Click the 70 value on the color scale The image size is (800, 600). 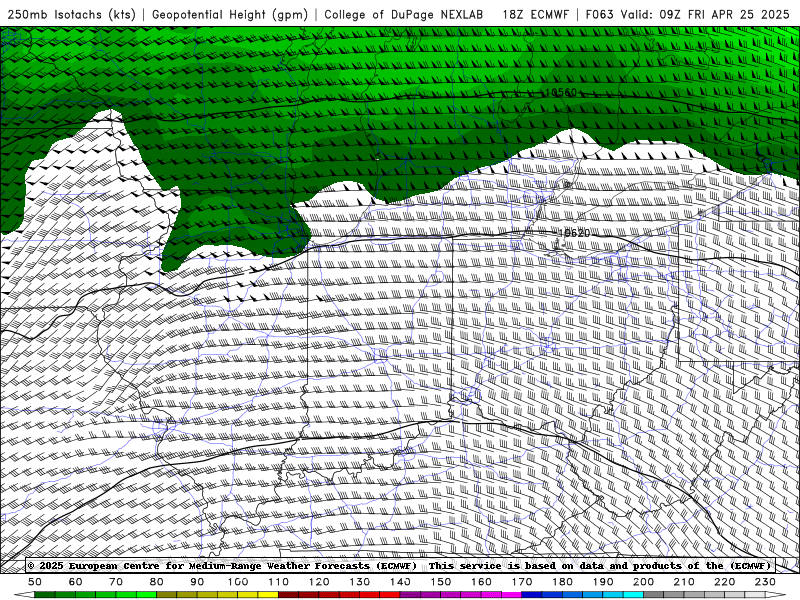point(116,582)
